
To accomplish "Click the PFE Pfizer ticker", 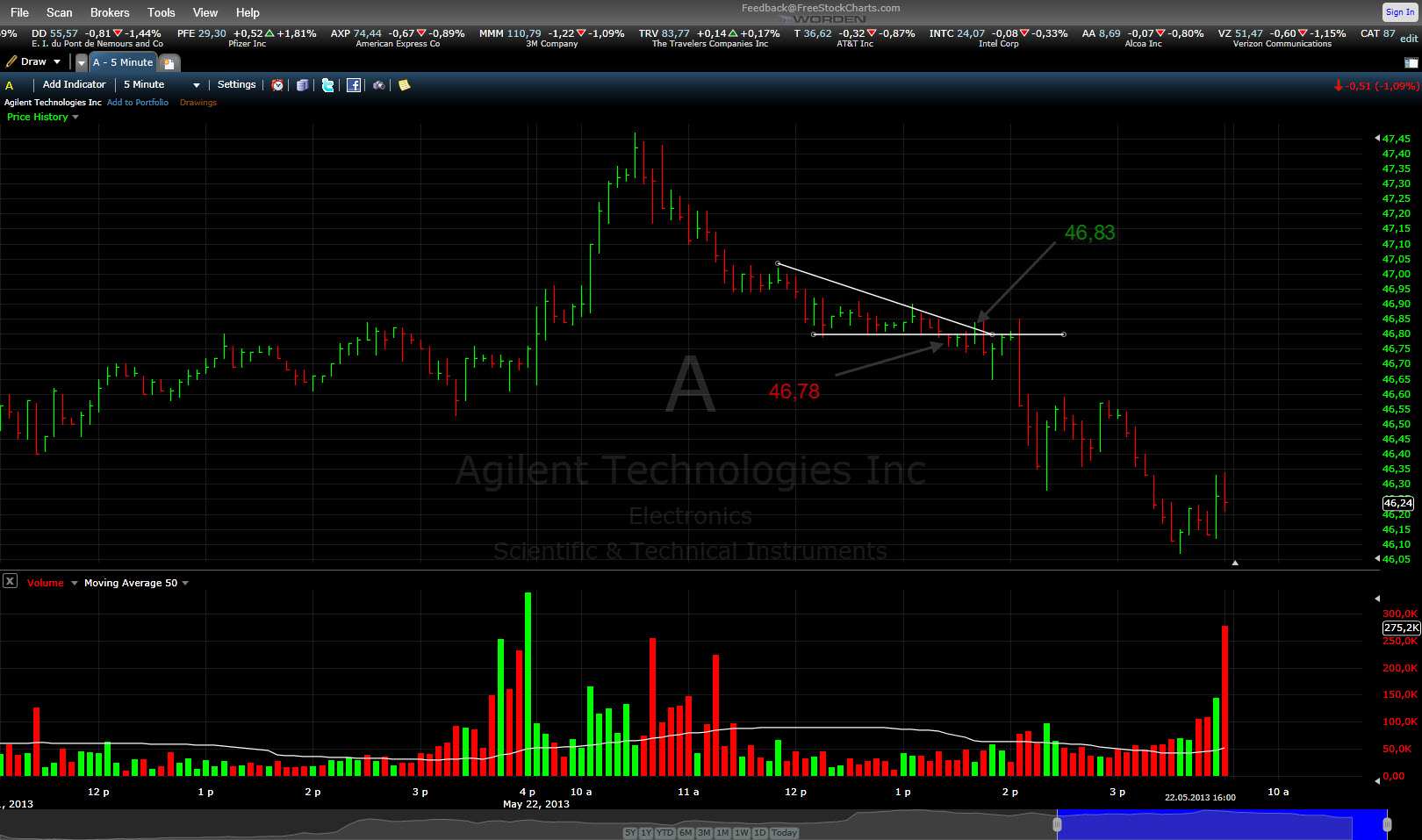I will pyautogui.click(x=247, y=38).
